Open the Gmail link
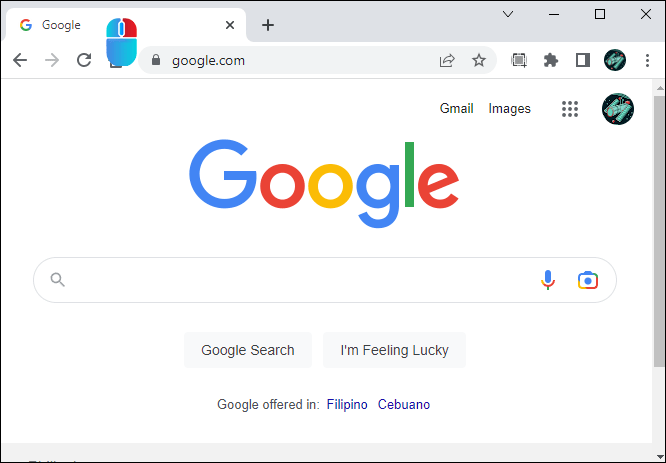Image resolution: width=666 pixels, height=463 pixels. pyautogui.click(x=456, y=108)
